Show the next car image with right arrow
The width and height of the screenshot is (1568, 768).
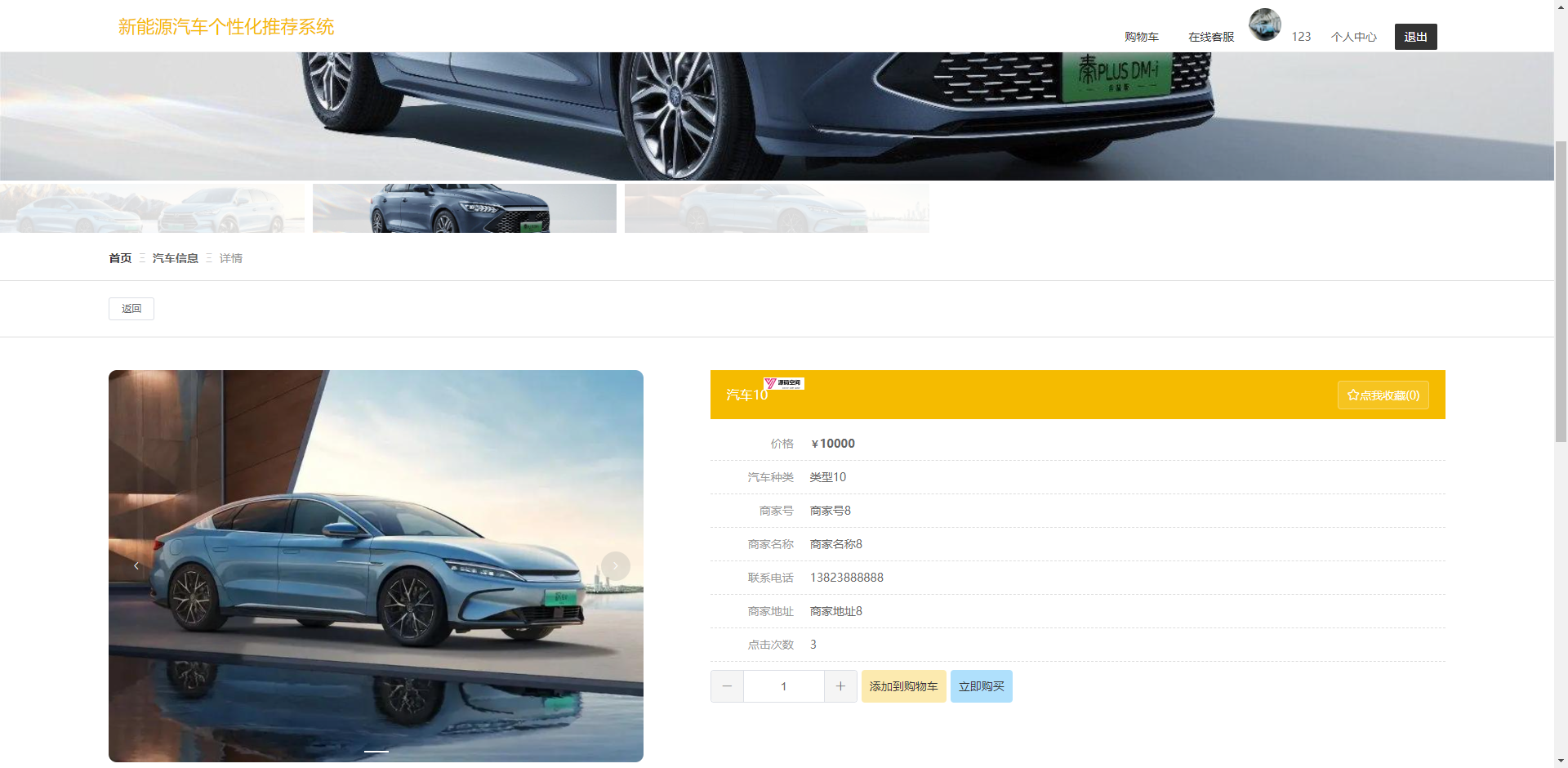coord(616,566)
